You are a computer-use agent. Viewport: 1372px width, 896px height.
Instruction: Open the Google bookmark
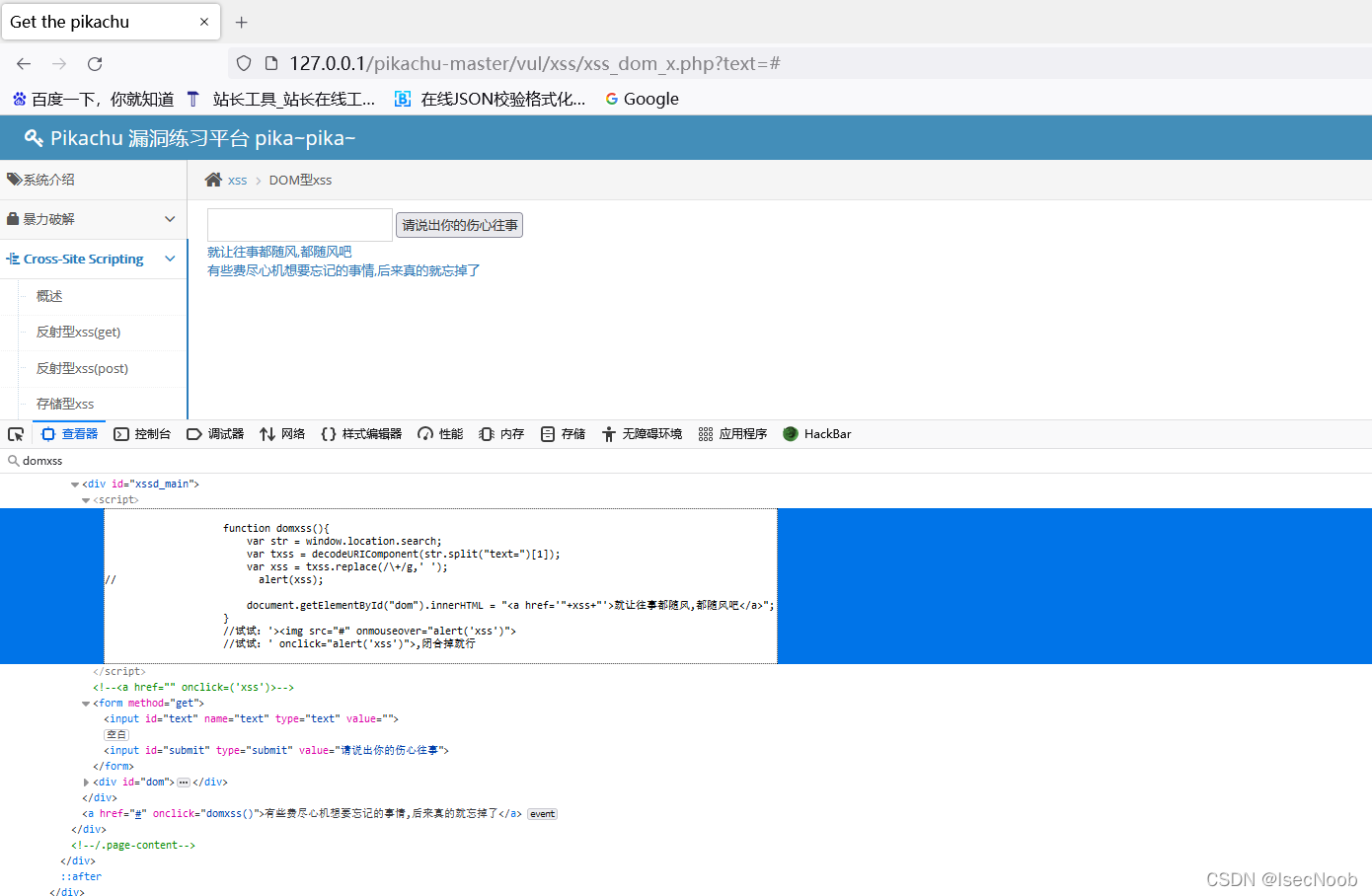[642, 99]
